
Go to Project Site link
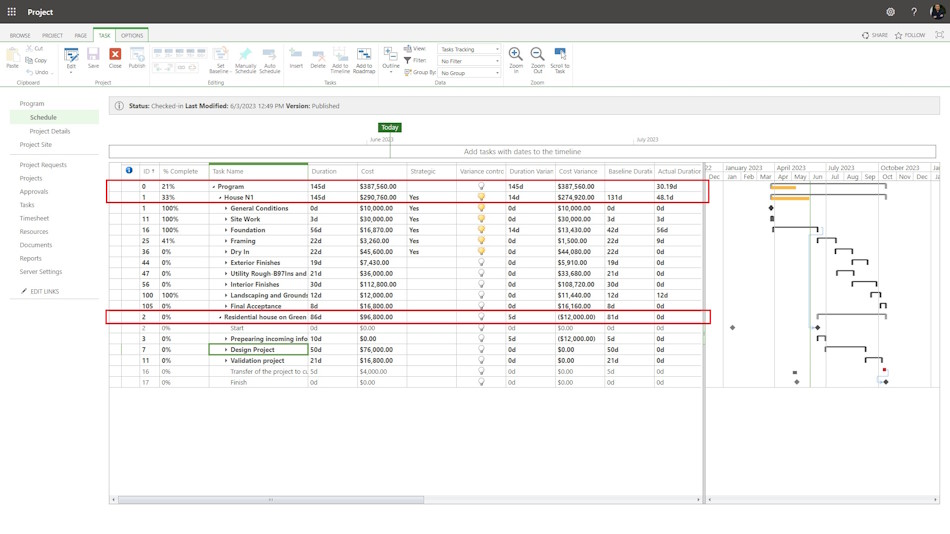(x=36, y=144)
